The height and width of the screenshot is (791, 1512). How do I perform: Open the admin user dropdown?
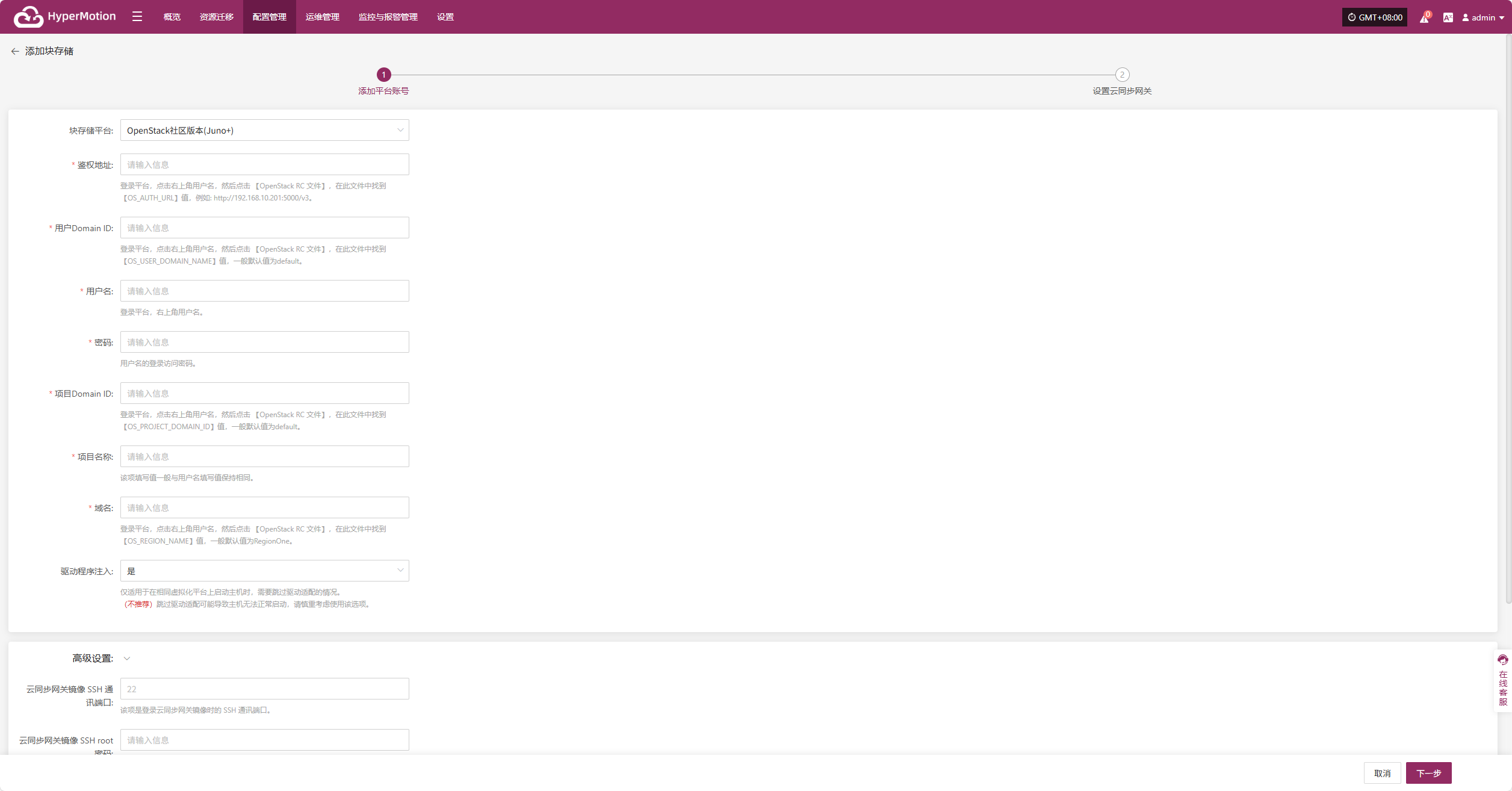1483,17
